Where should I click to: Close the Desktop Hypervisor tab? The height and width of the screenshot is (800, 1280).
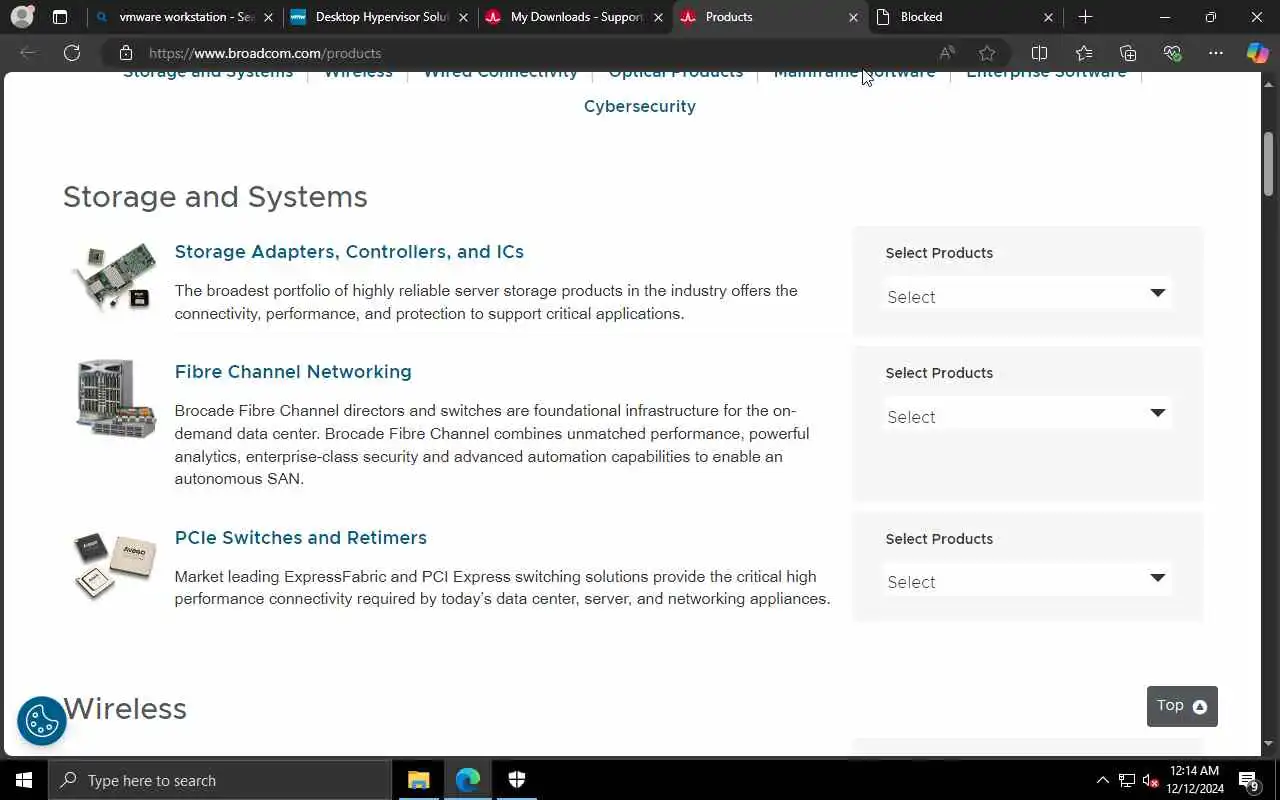point(463,17)
